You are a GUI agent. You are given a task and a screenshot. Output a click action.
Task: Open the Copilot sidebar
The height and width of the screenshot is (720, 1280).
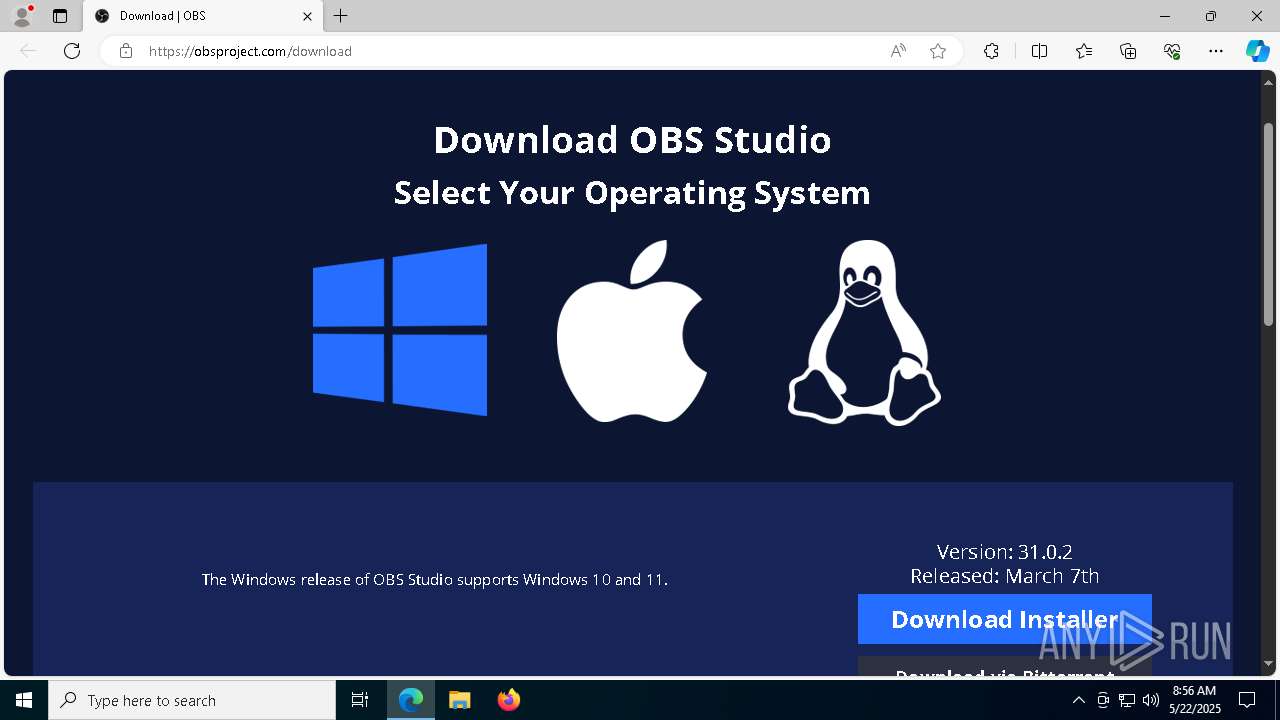(x=1257, y=51)
